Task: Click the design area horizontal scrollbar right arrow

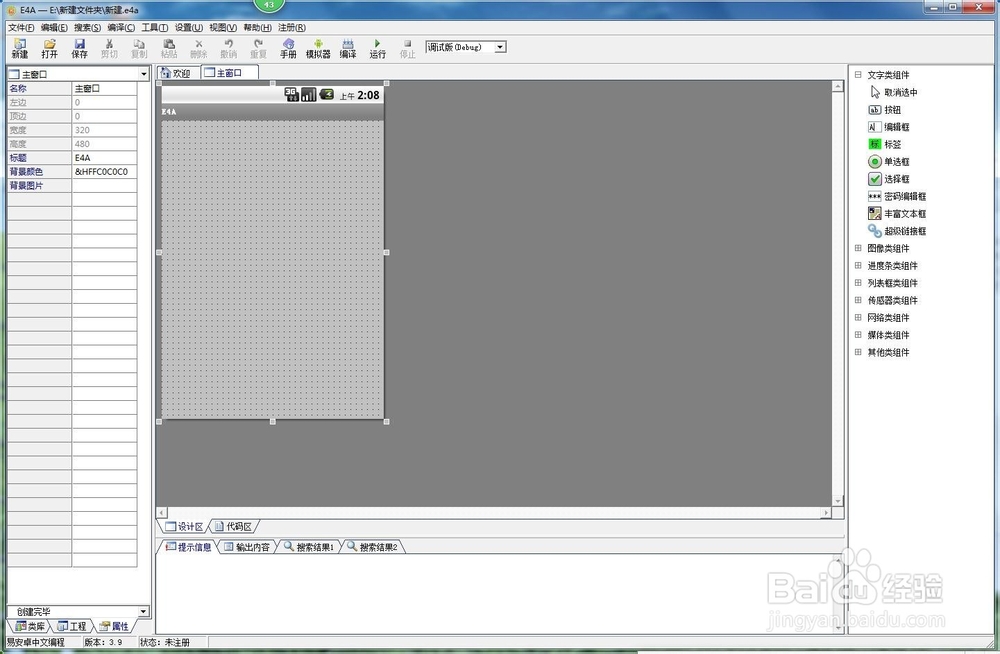Action: tap(827, 512)
